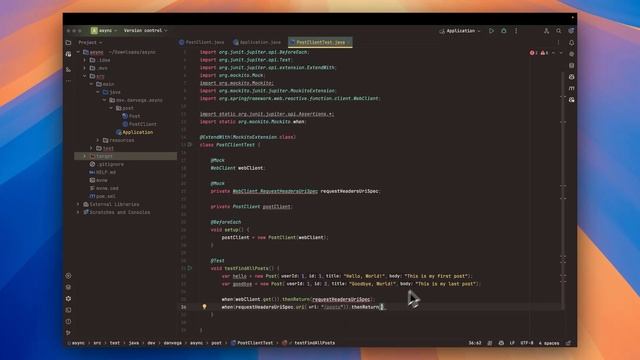
Task: Expand Scratches and Consoles node
Action: click(78, 212)
